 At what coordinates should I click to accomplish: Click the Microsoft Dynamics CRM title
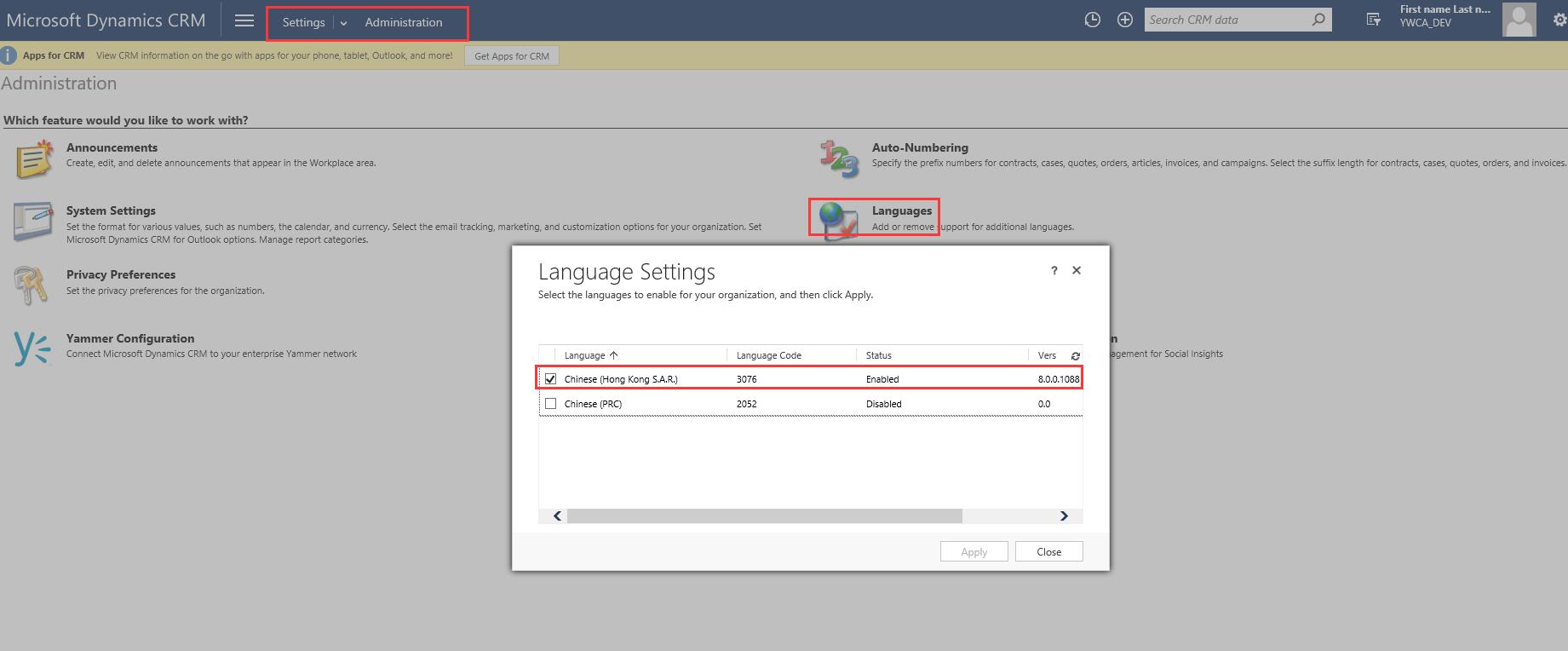coord(106,20)
